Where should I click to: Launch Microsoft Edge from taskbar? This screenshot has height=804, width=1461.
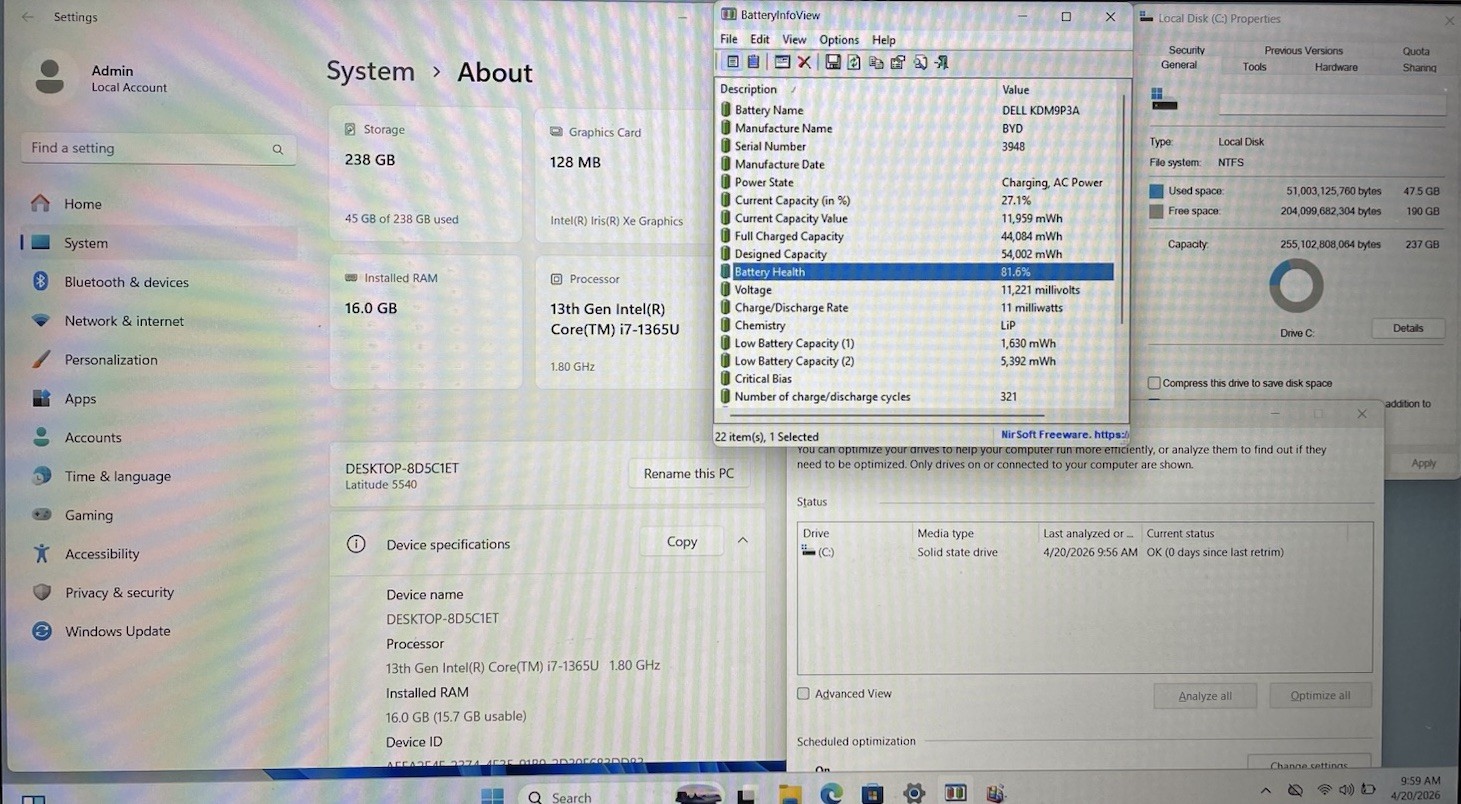pyautogui.click(x=832, y=795)
